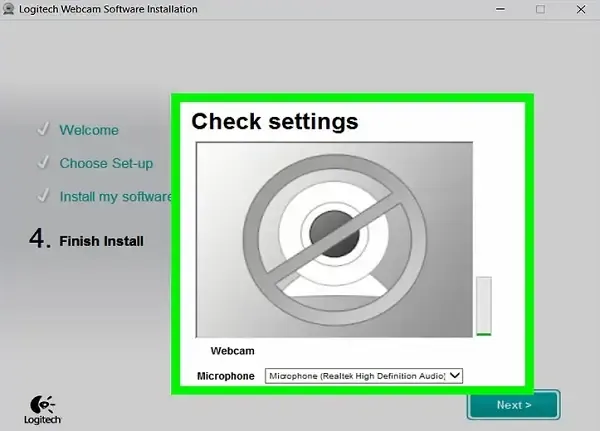Click the microphone level meter bar

484,306
